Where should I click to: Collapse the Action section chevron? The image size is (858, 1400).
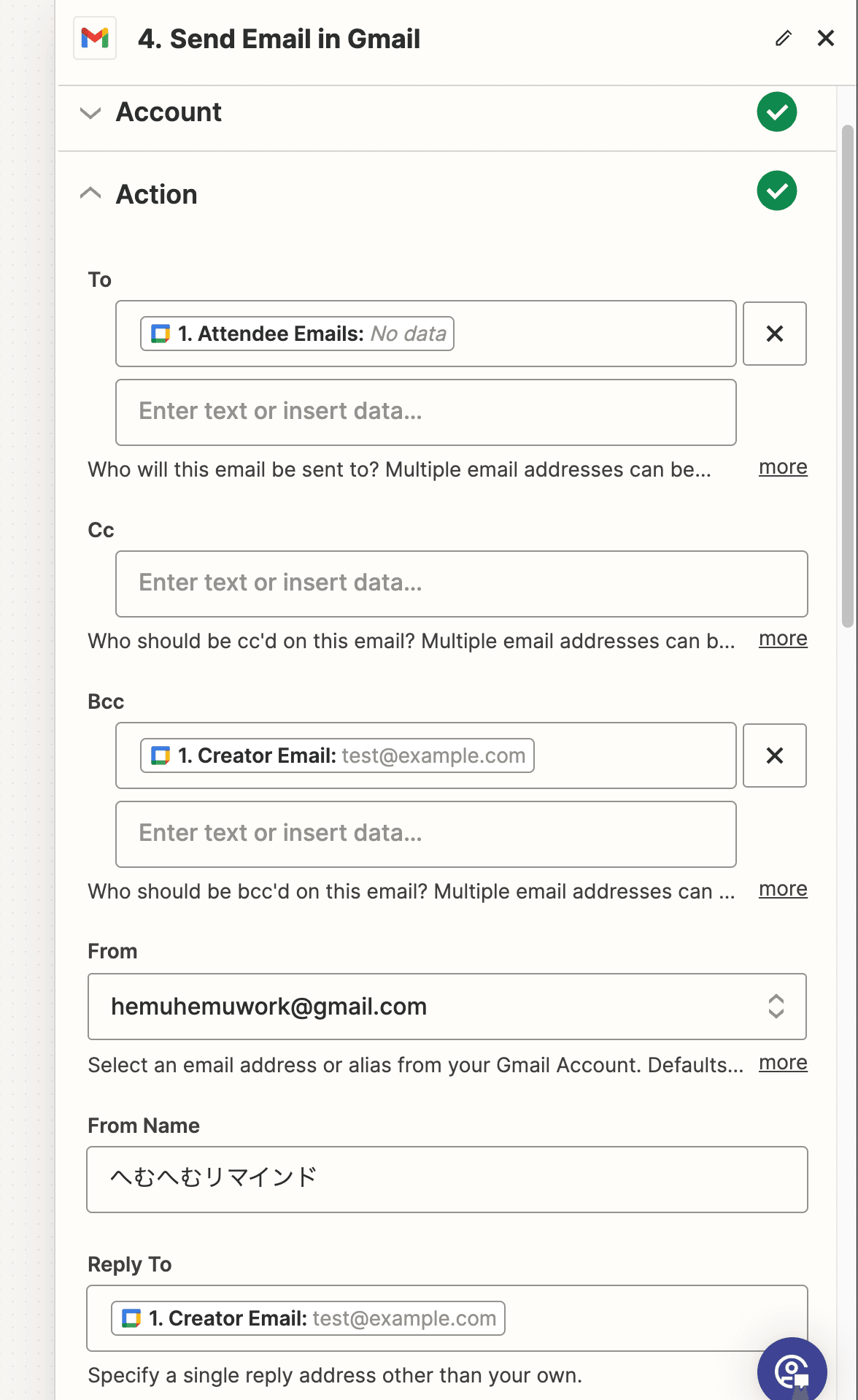coord(90,193)
